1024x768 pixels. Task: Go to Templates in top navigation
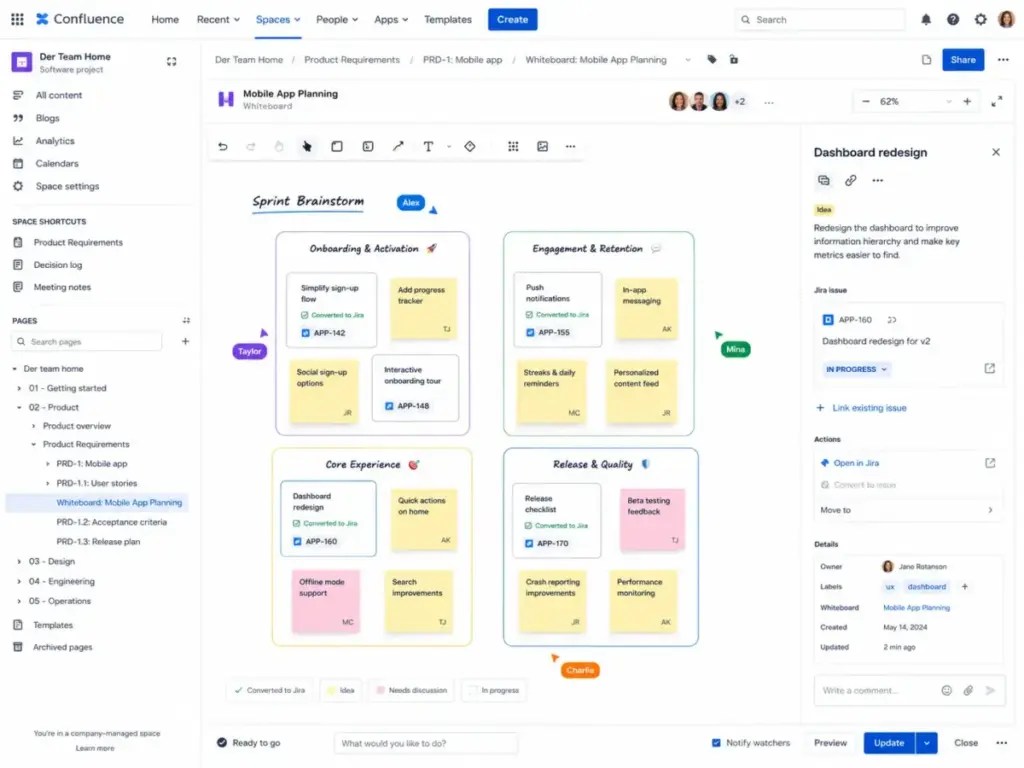(448, 20)
